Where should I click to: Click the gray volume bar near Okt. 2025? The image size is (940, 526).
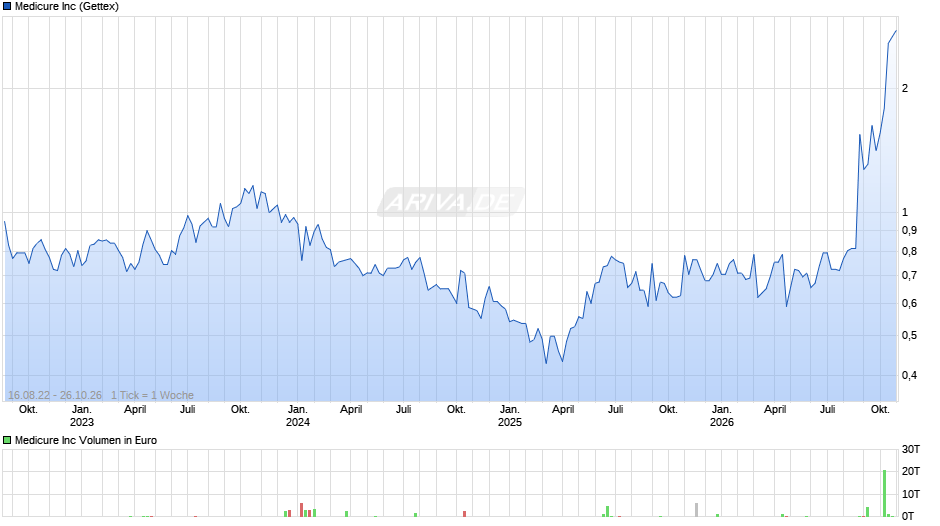click(696, 510)
